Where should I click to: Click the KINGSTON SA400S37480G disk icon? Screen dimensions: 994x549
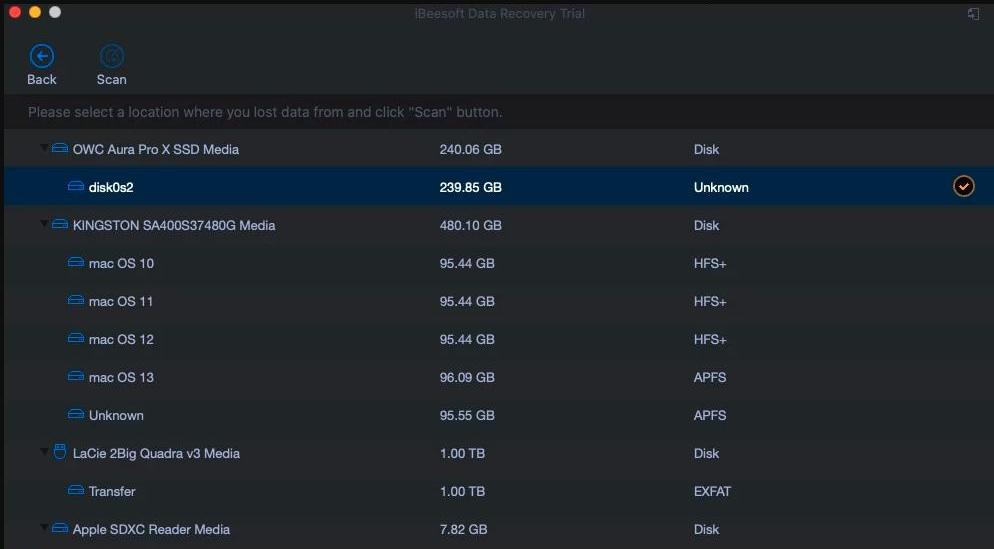(60, 224)
